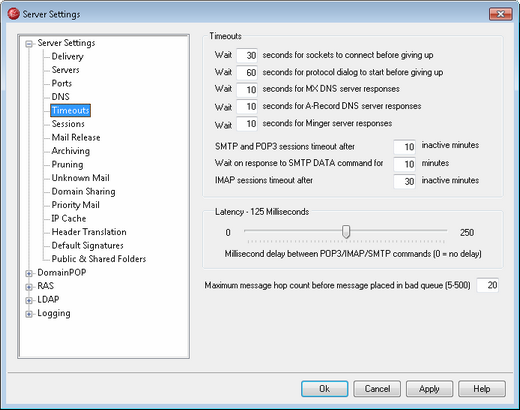The image size is (520, 410).
Task: Click the Ok button
Action: point(325,389)
